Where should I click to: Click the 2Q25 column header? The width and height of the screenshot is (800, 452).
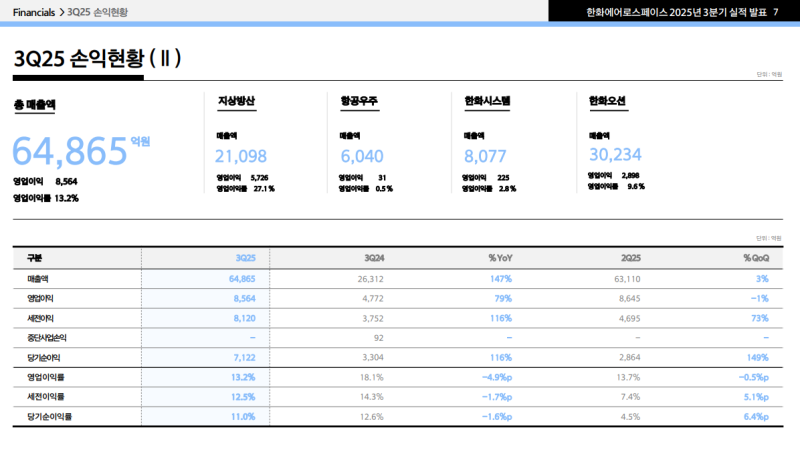tap(628, 258)
